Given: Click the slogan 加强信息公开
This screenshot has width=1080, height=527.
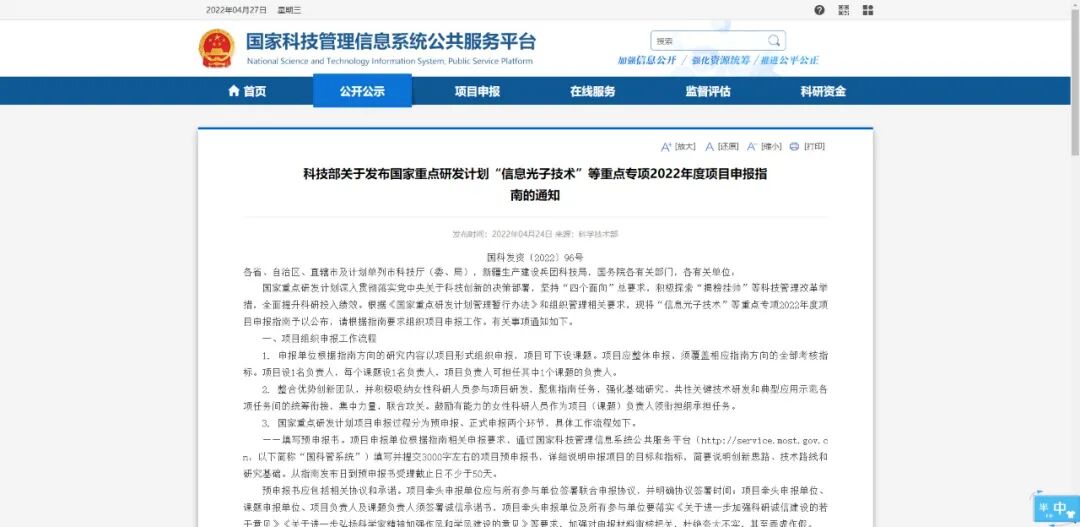Looking at the screenshot, I should click(647, 61).
